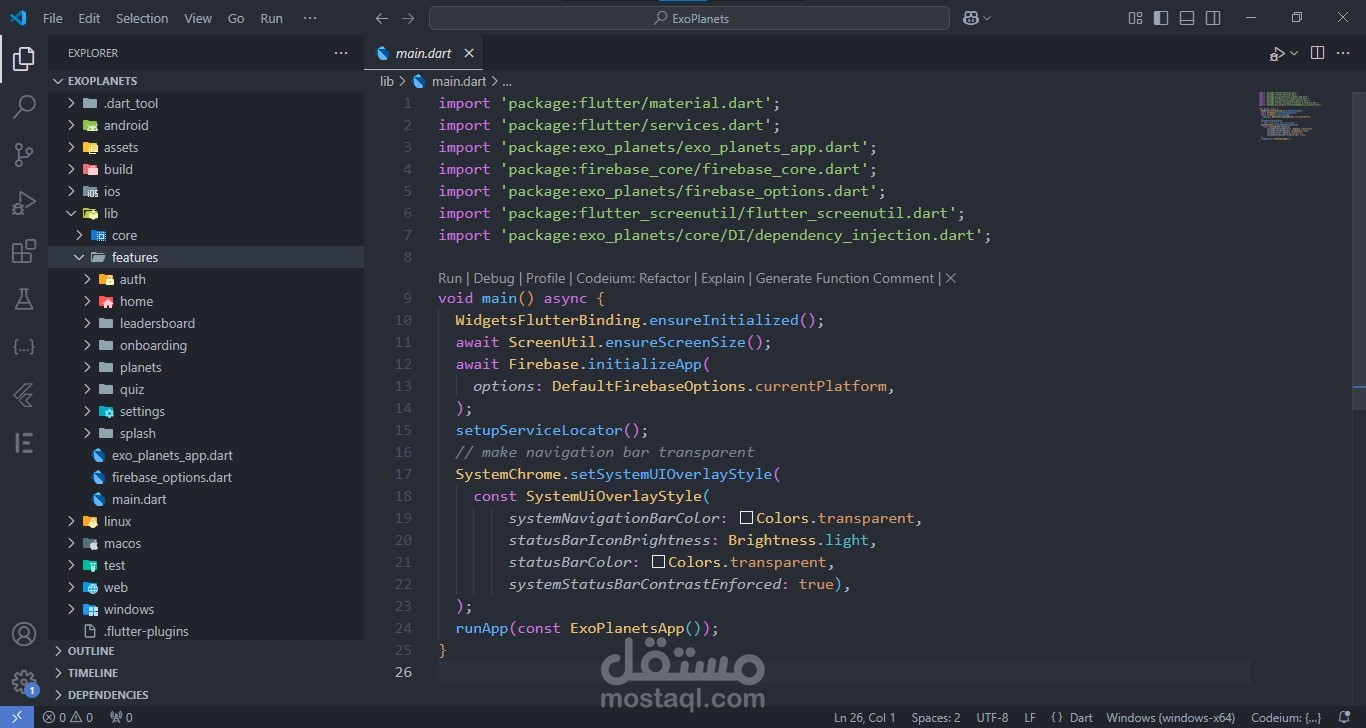
Task: Click the VS Code logo icon
Action: click(x=18, y=18)
